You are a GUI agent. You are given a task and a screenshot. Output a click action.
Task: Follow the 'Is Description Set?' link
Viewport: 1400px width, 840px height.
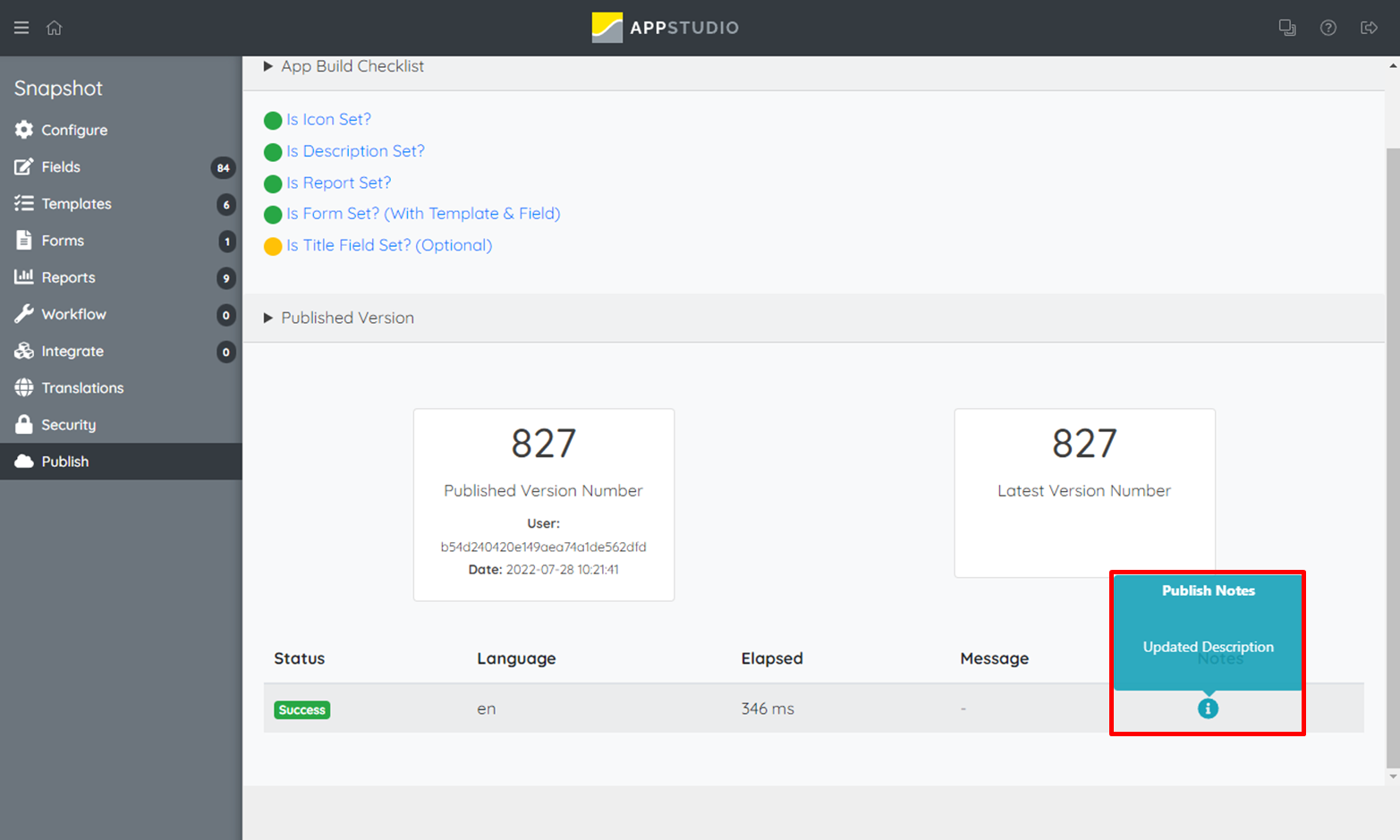pos(355,150)
